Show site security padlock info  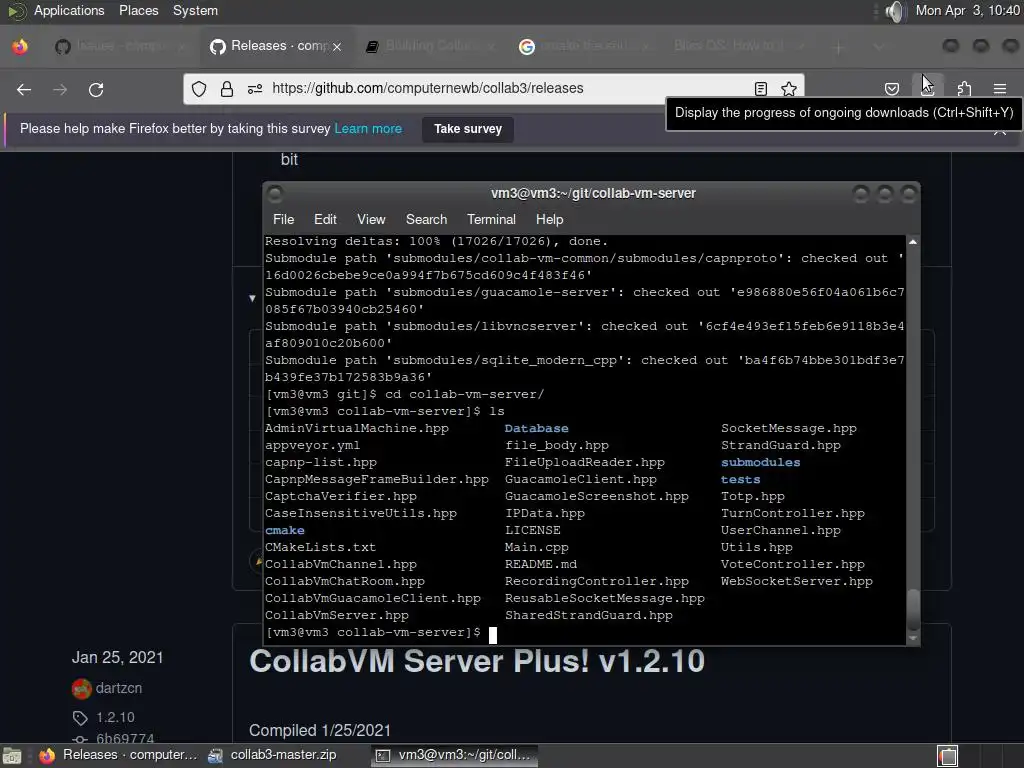227,89
